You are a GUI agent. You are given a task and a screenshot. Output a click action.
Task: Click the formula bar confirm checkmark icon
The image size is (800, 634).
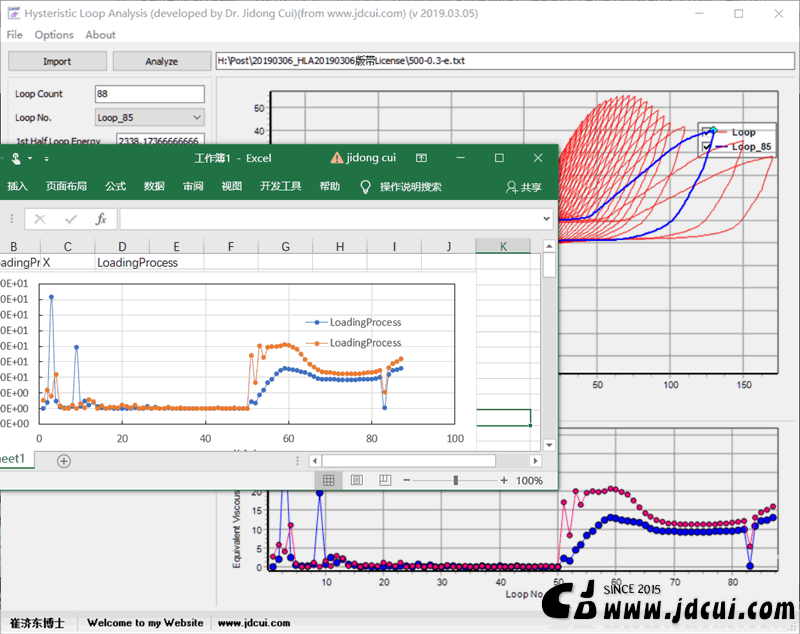pyautogui.click(x=70, y=219)
